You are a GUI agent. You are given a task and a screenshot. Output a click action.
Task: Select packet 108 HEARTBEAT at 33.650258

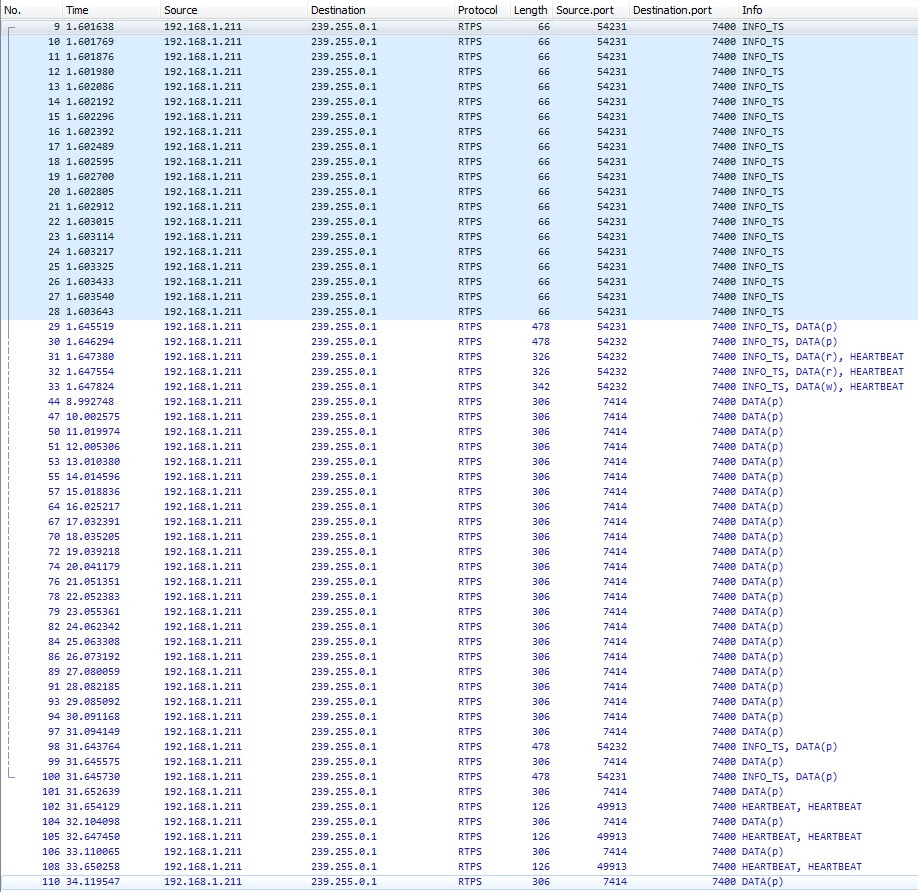(x=459, y=867)
